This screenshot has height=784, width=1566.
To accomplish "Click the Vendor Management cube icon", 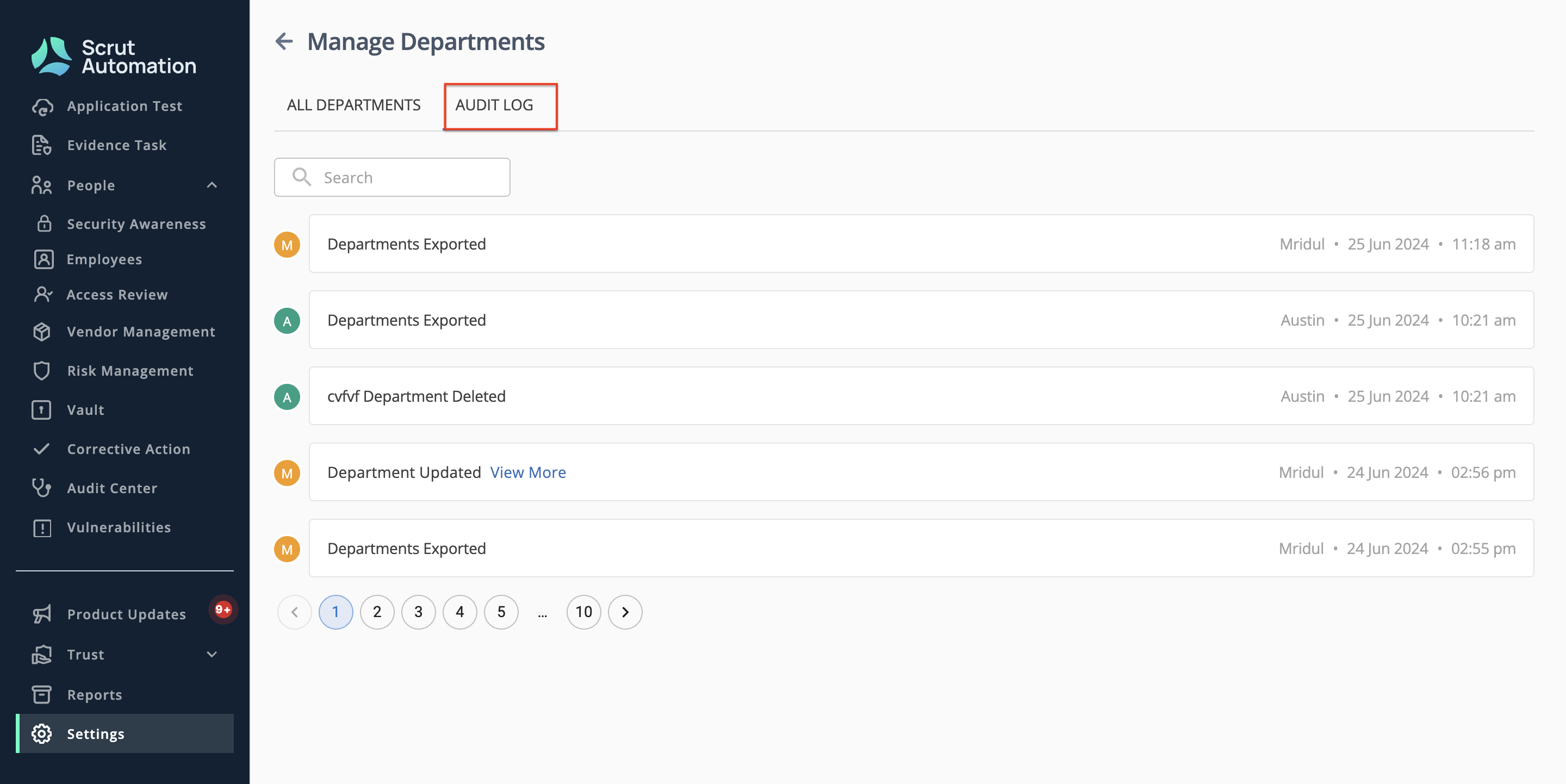I will [x=42, y=332].
